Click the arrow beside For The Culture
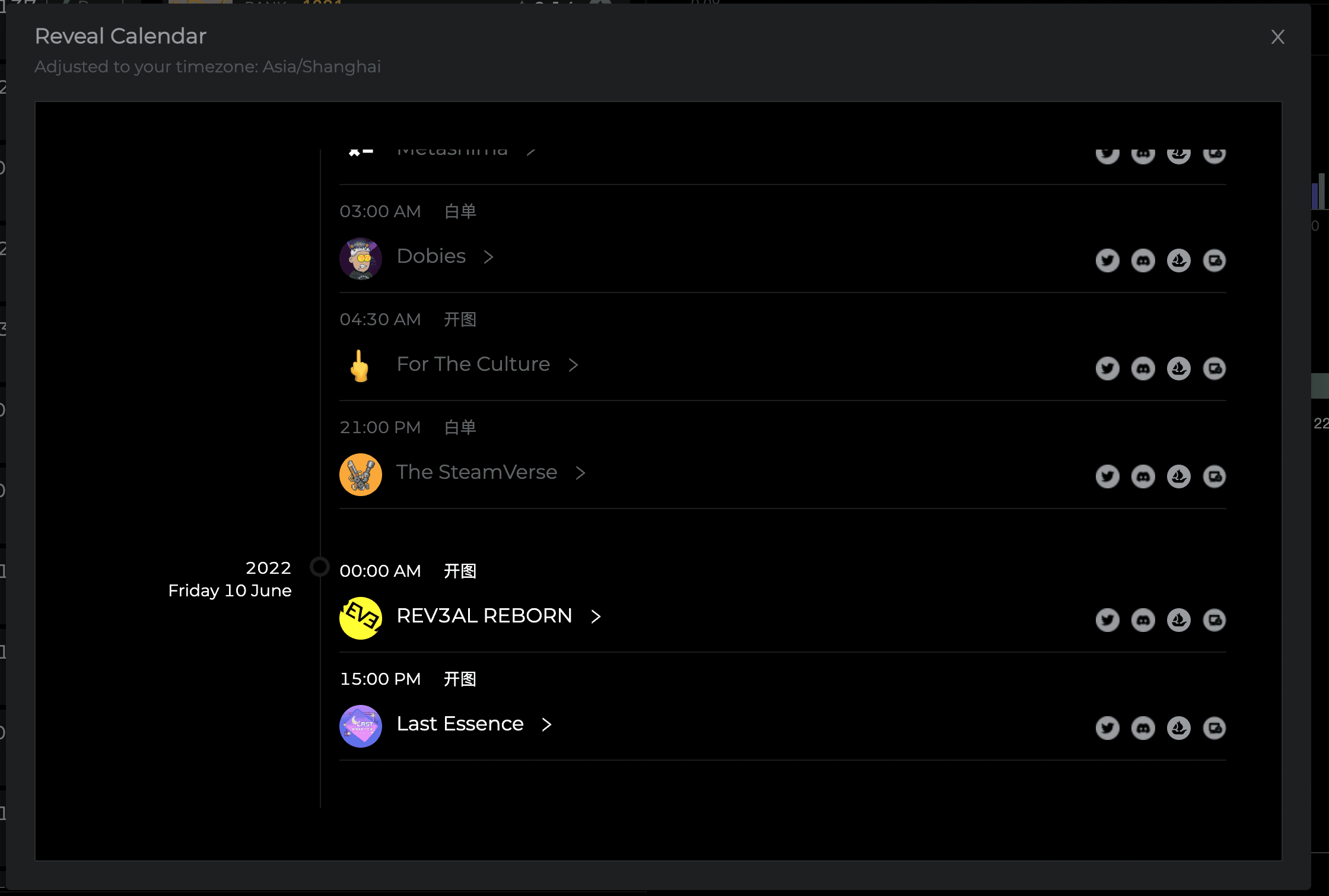The image size is (1329, 896). (573, 365)
